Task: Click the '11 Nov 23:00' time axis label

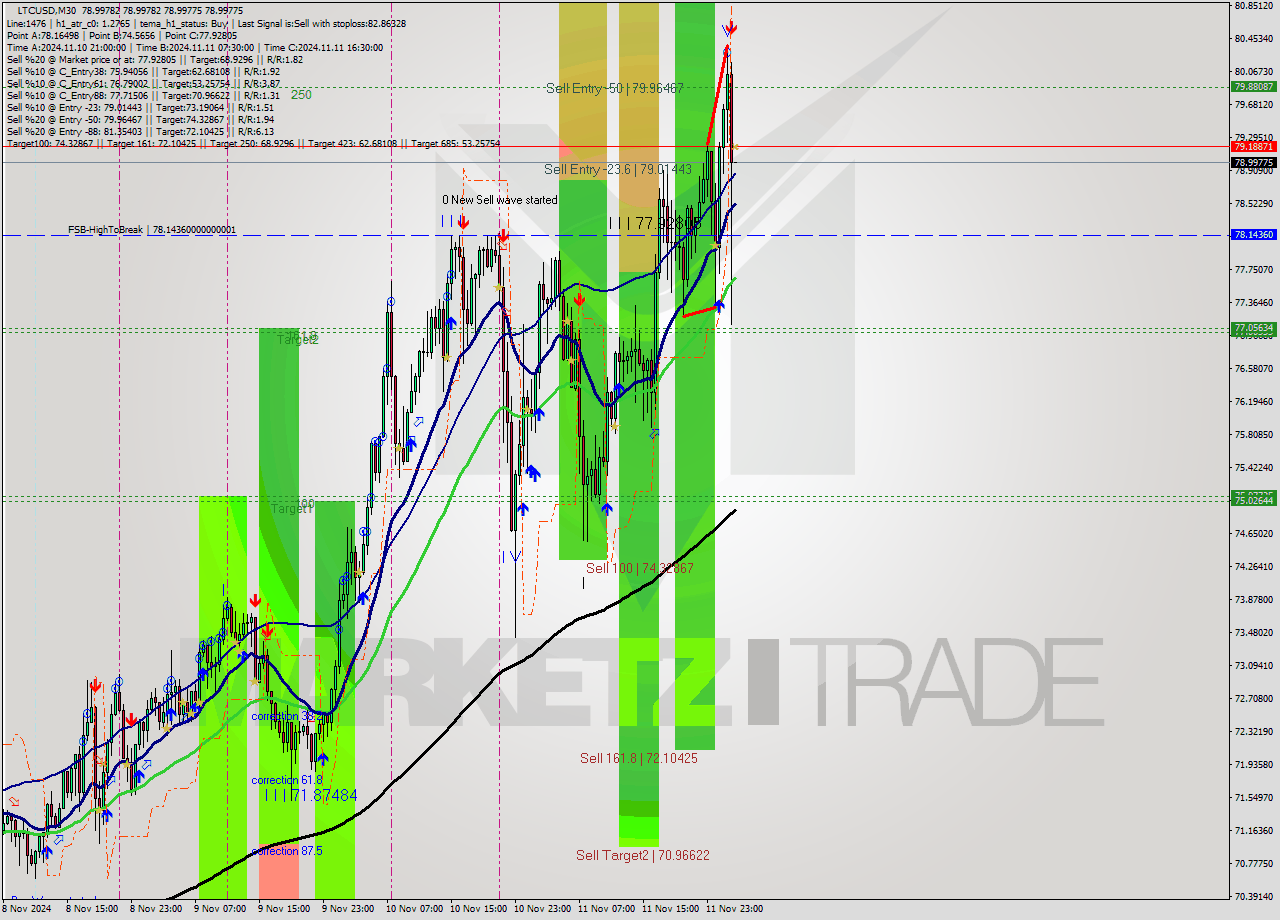Action: click(x=735, y=909)
